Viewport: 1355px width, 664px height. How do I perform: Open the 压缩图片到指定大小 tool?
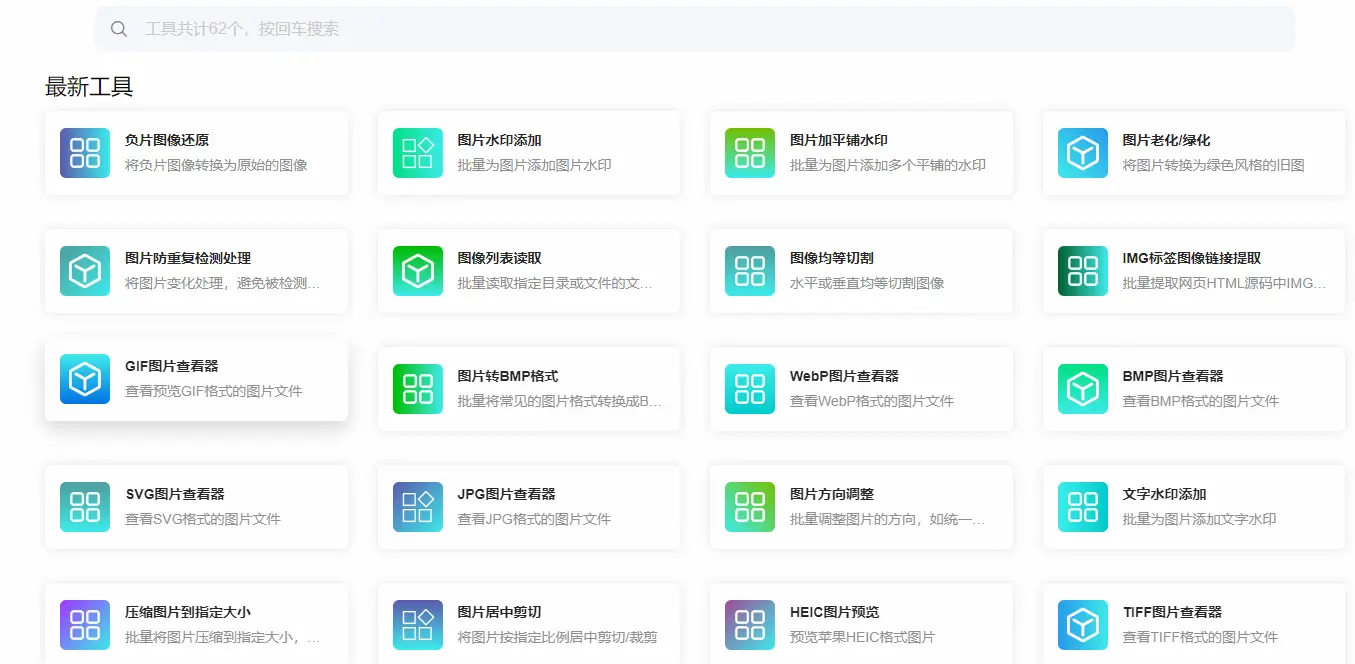tap(196, 620)
